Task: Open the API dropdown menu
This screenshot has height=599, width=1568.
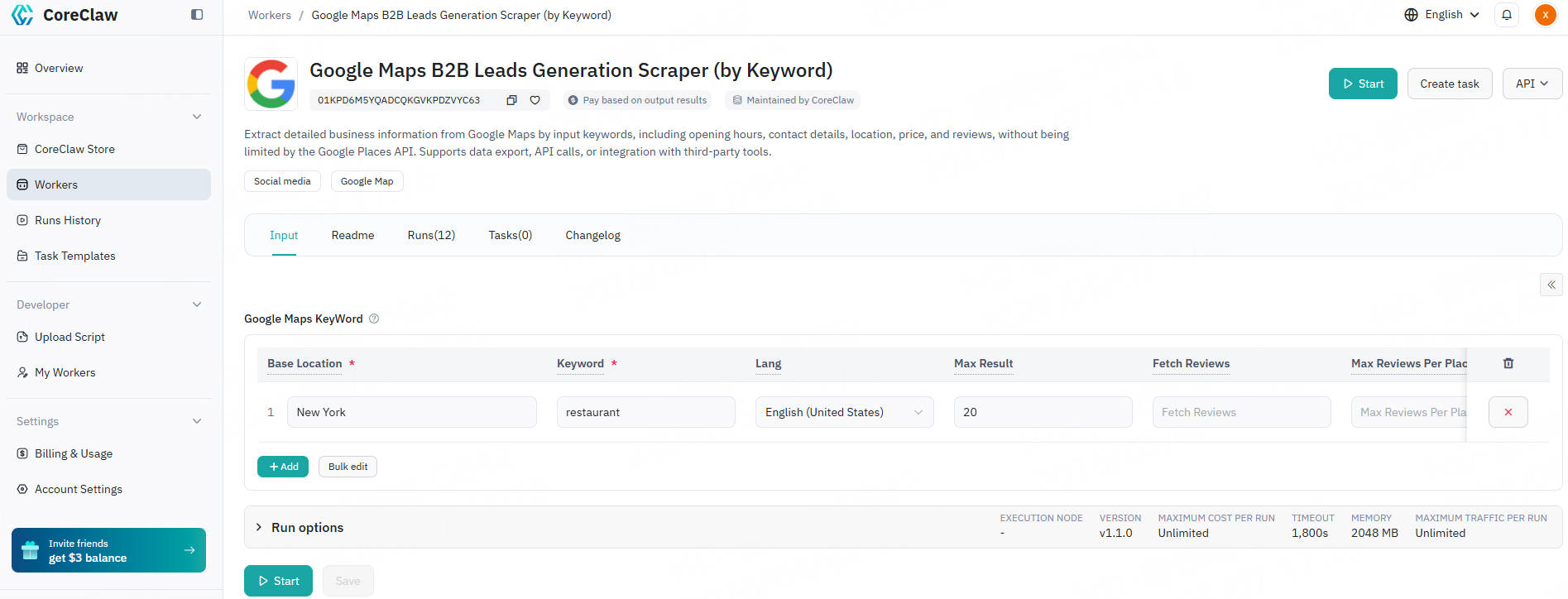Action: (1532, 84)
